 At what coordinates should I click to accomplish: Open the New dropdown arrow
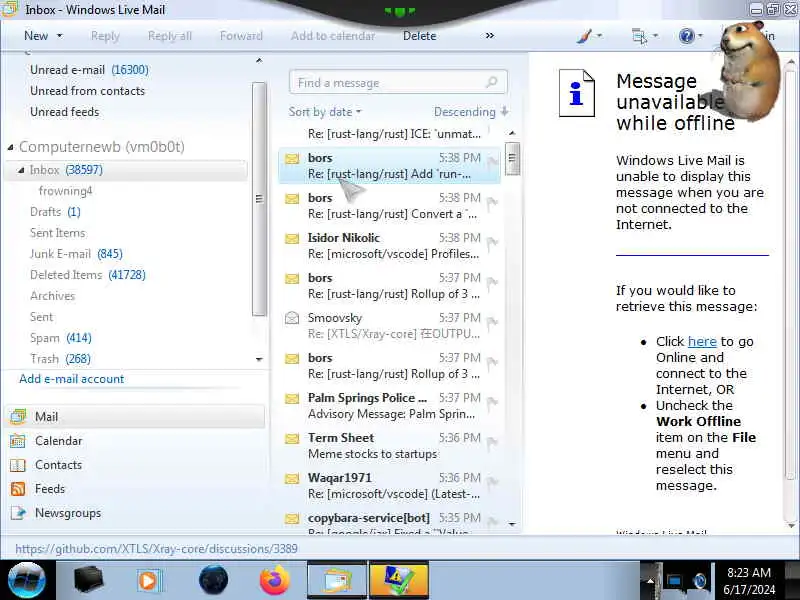tap(59, 36)
